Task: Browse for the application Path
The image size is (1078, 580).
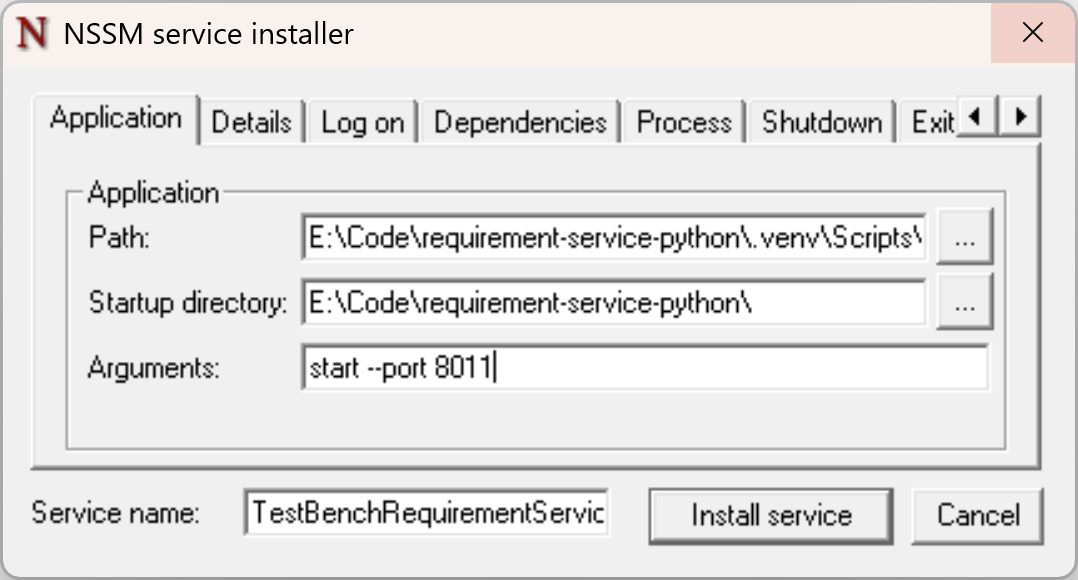Action: coord(964,237)
